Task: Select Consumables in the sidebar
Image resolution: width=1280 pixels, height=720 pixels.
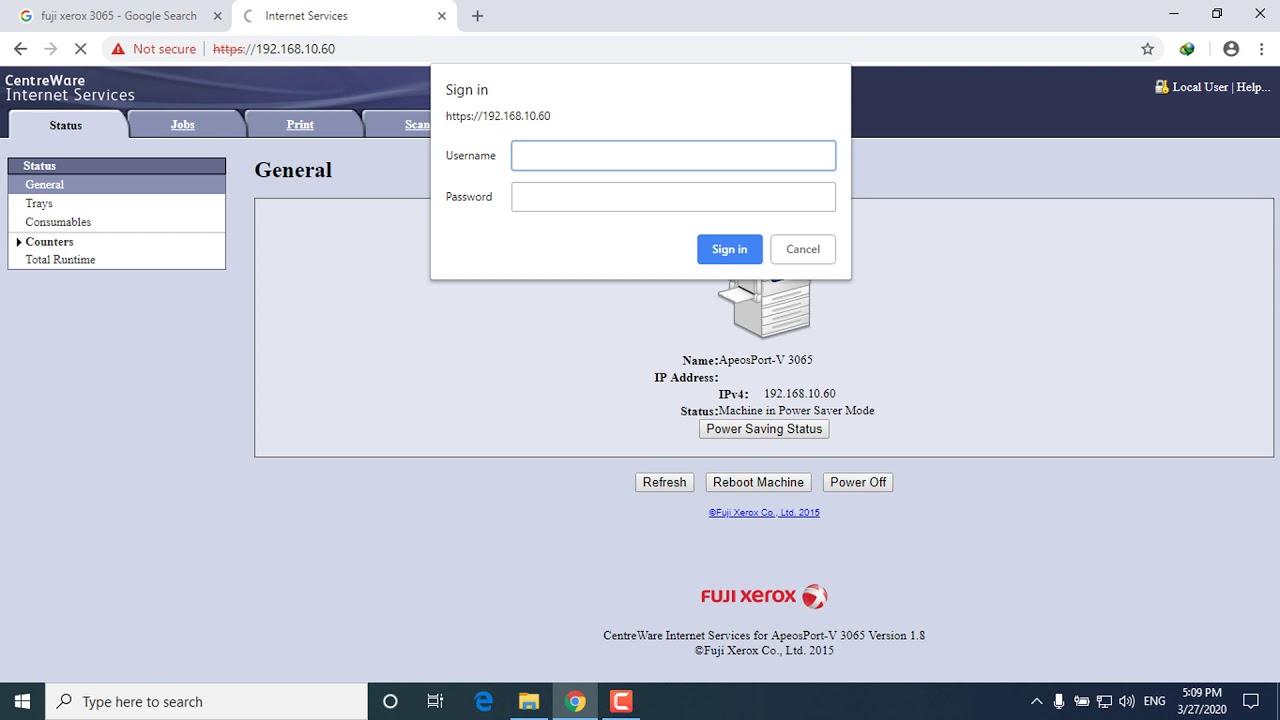Action: click(x=58, y=222)
